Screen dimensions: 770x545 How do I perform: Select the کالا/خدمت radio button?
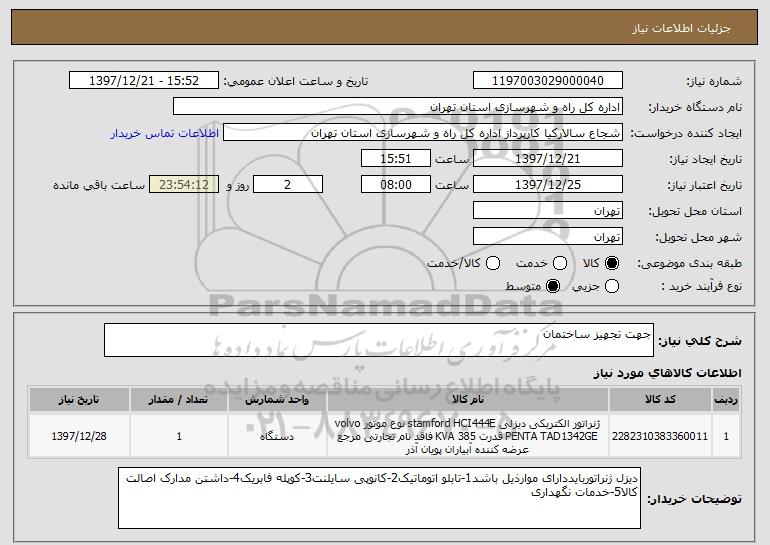click(x=493, y=263)
